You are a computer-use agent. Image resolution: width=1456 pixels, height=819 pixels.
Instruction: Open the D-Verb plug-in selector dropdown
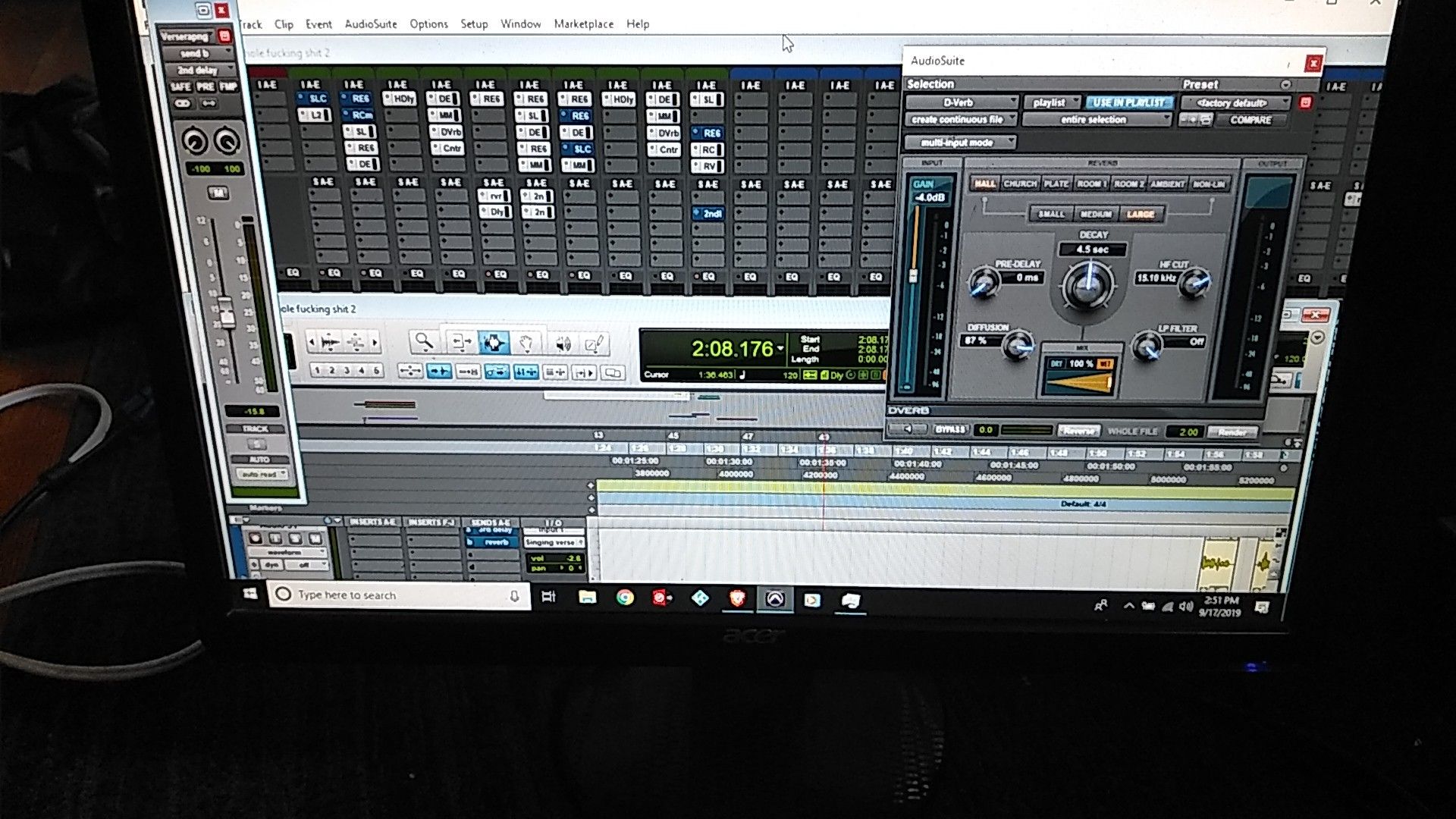(x=962, y=102)
